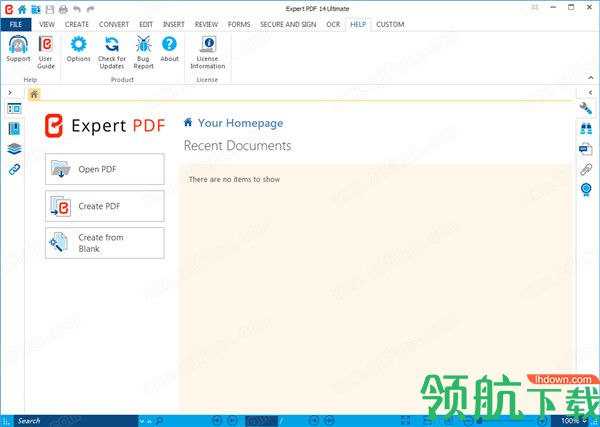Click the zoom in plus button

coord(541,421)
